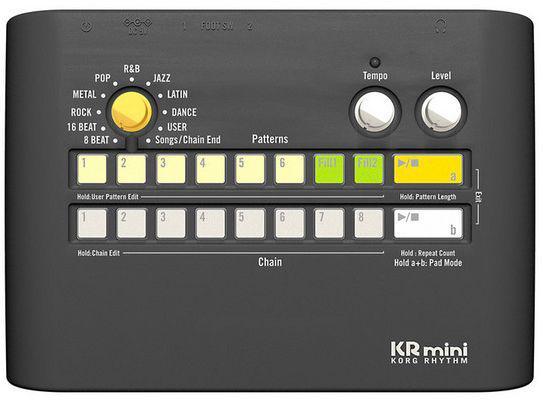The width and height of the screenshot is (543, 400).
Task: Select Chain pad 4
Action: pyautogui.click(x=210, y=223)
